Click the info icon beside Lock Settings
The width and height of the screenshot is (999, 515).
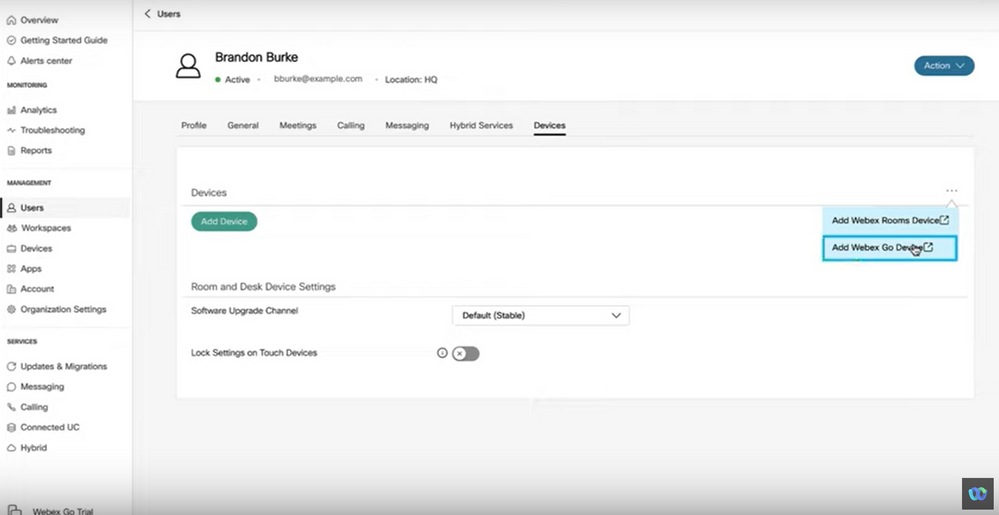442,352
